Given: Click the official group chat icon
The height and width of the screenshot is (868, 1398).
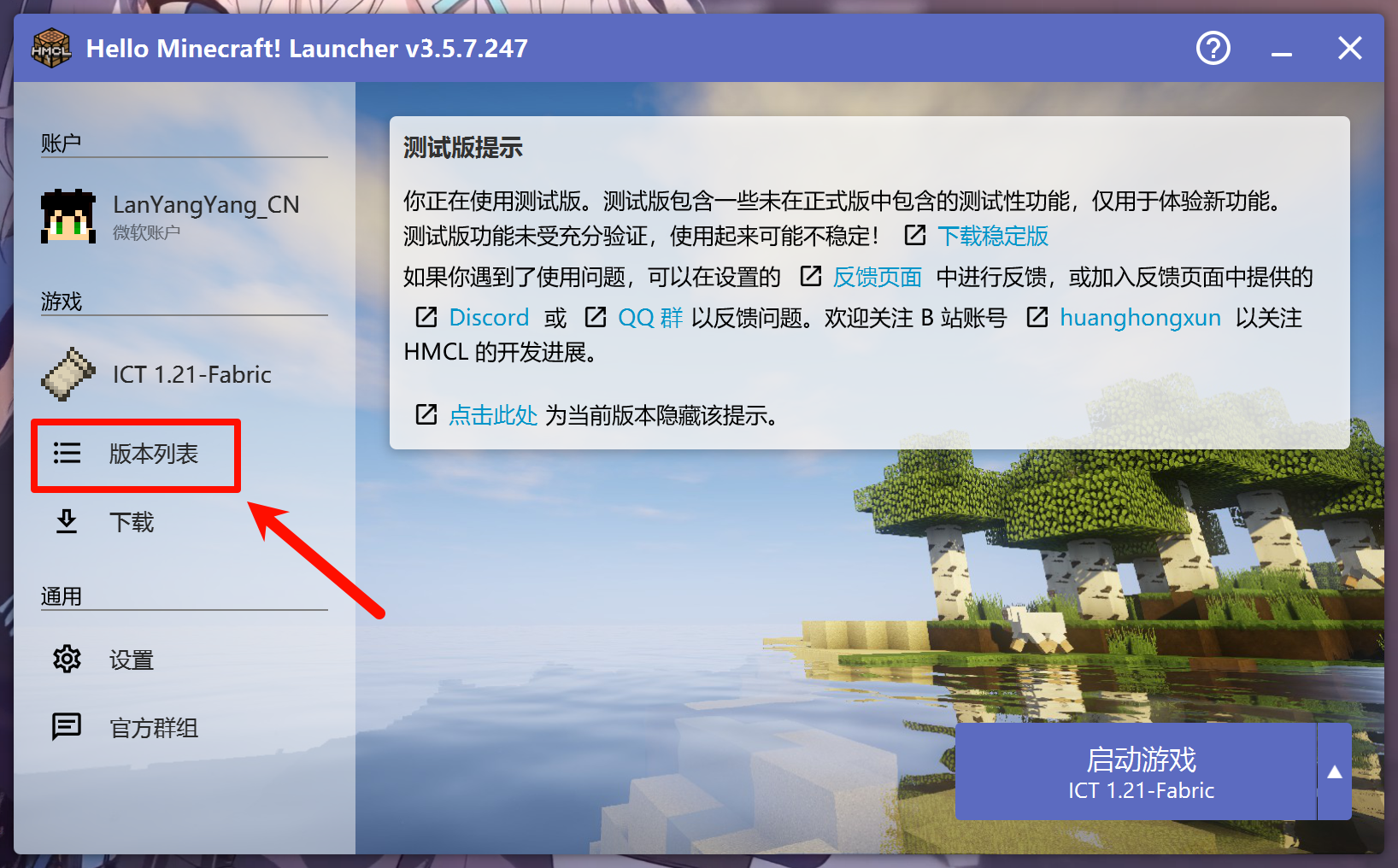Looking at the screenshot, I should pos(67,727).
